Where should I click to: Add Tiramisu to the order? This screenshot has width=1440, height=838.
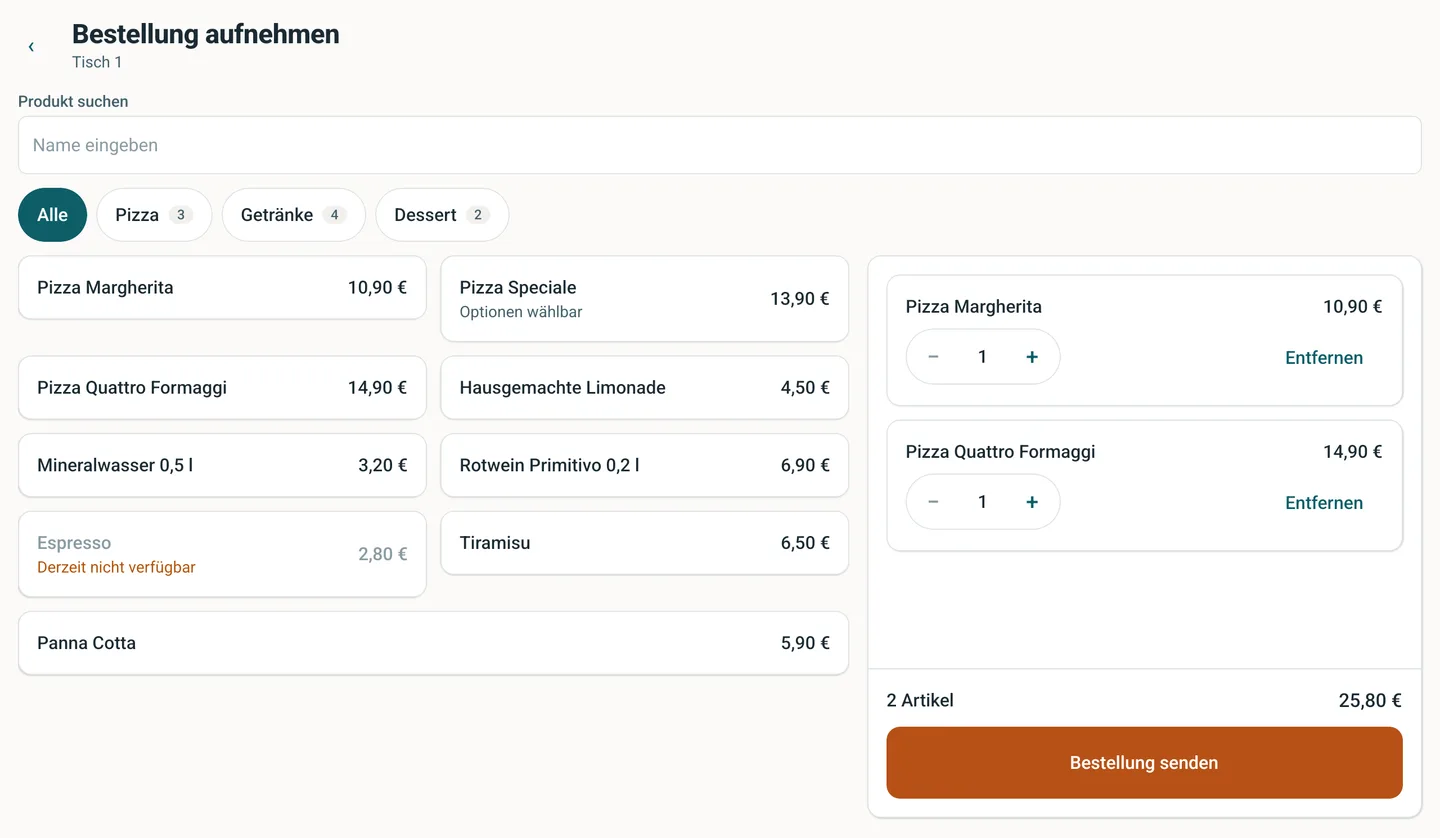pyautogui.click(x=644, y=543)
